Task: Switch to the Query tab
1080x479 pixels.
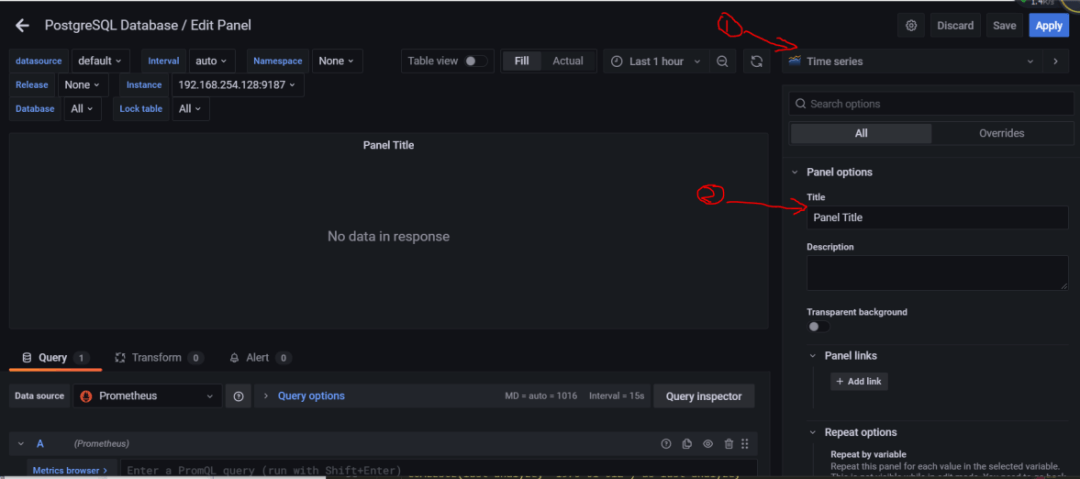Action: pos(56,358)
